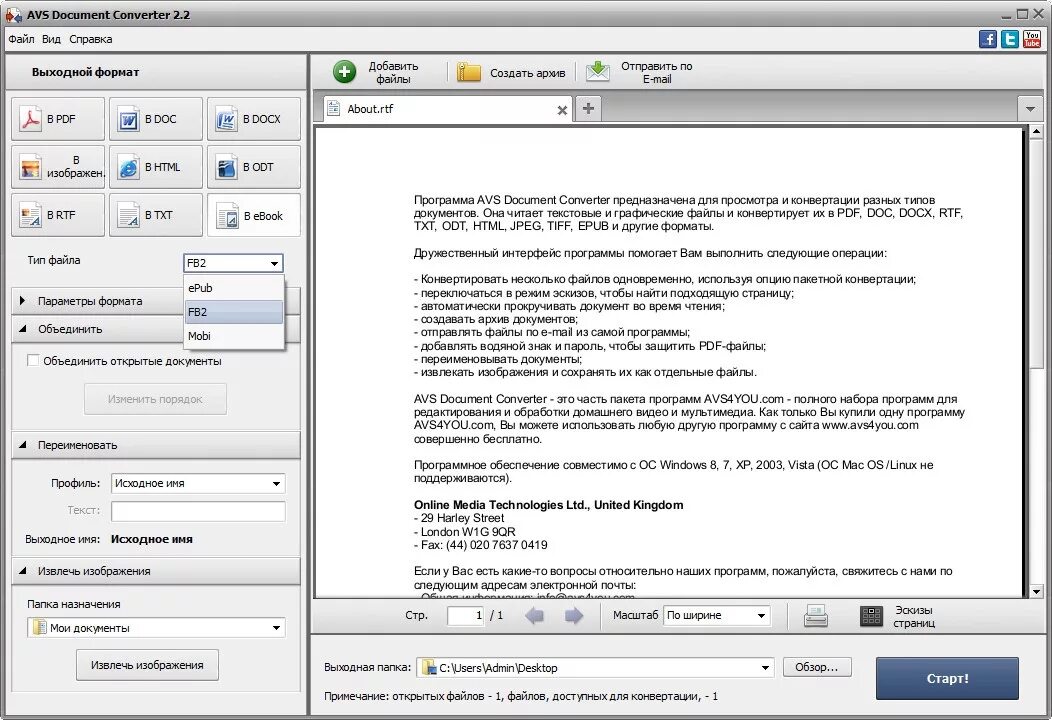This screenshot has height=720, width=1052.
Task: Go to the previous page arrow
Action: coord(535,615)
